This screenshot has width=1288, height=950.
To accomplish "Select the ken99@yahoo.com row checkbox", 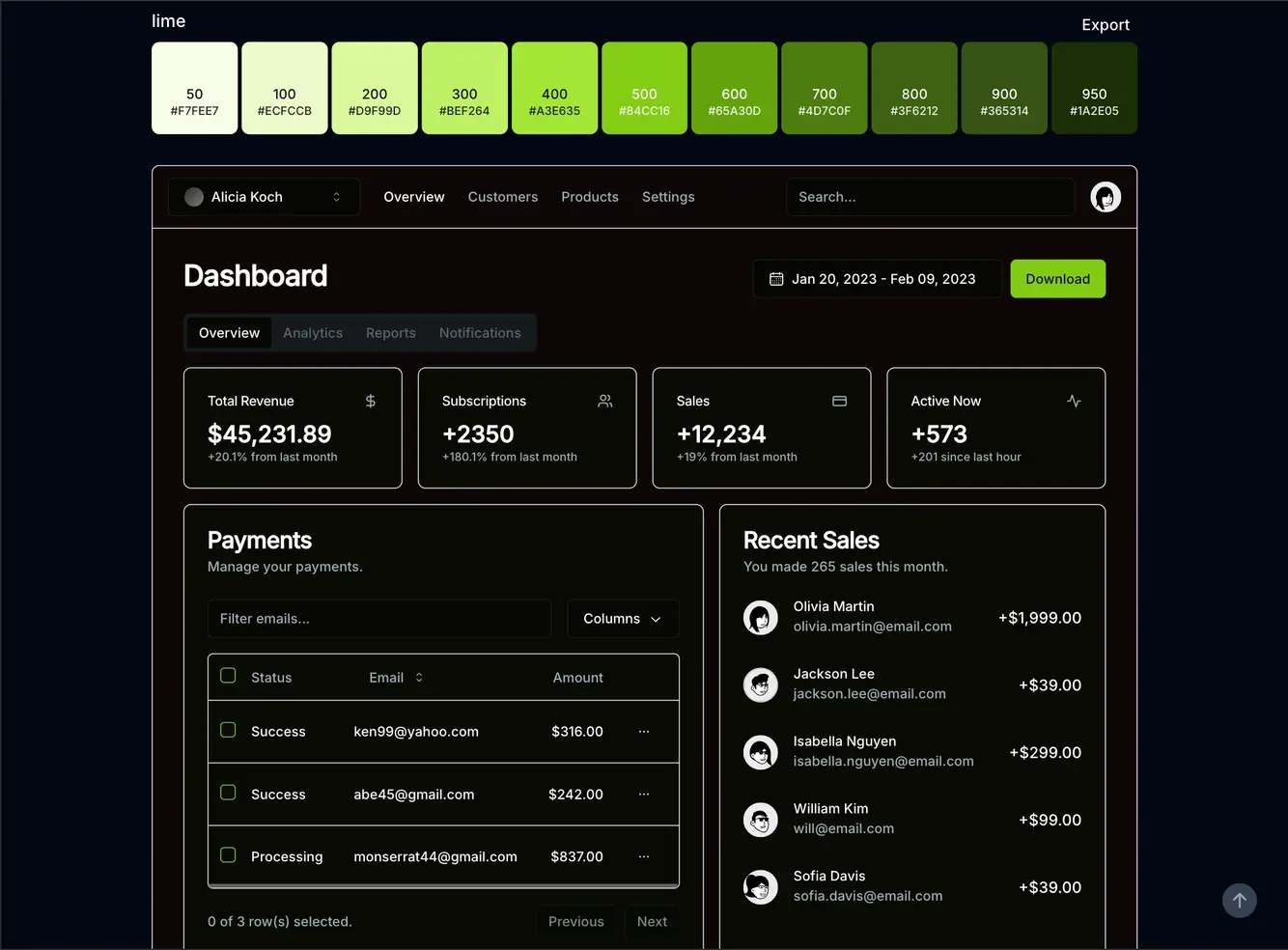I will click(228, 730).
